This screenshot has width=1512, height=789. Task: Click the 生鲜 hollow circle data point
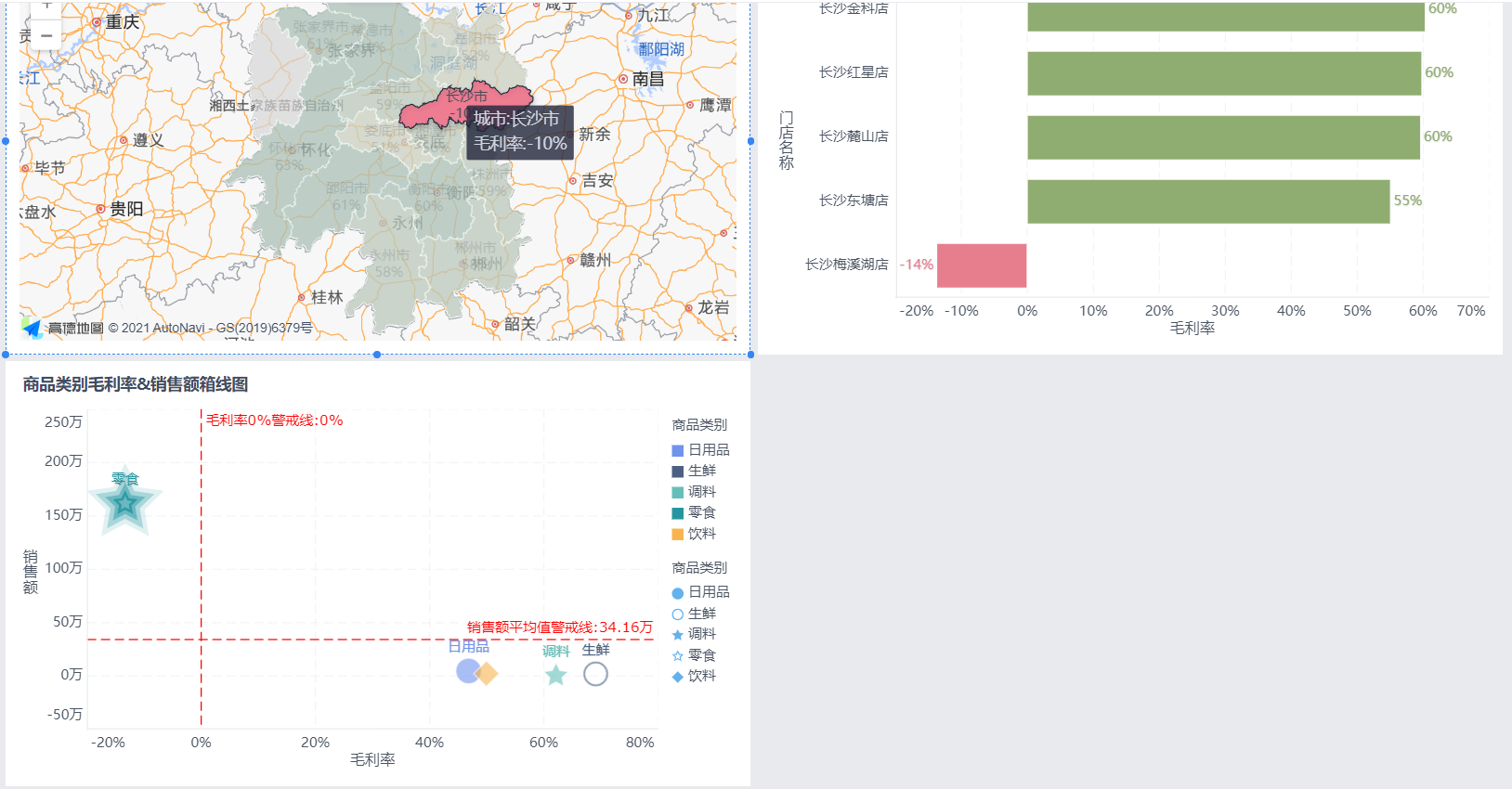point(595,674)
